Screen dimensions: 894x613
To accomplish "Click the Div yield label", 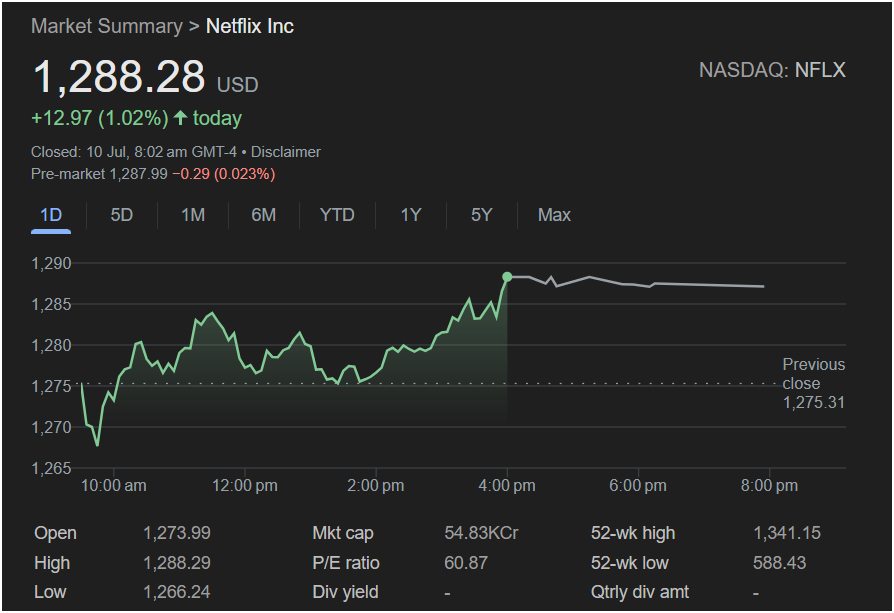I will click(345, 592).
